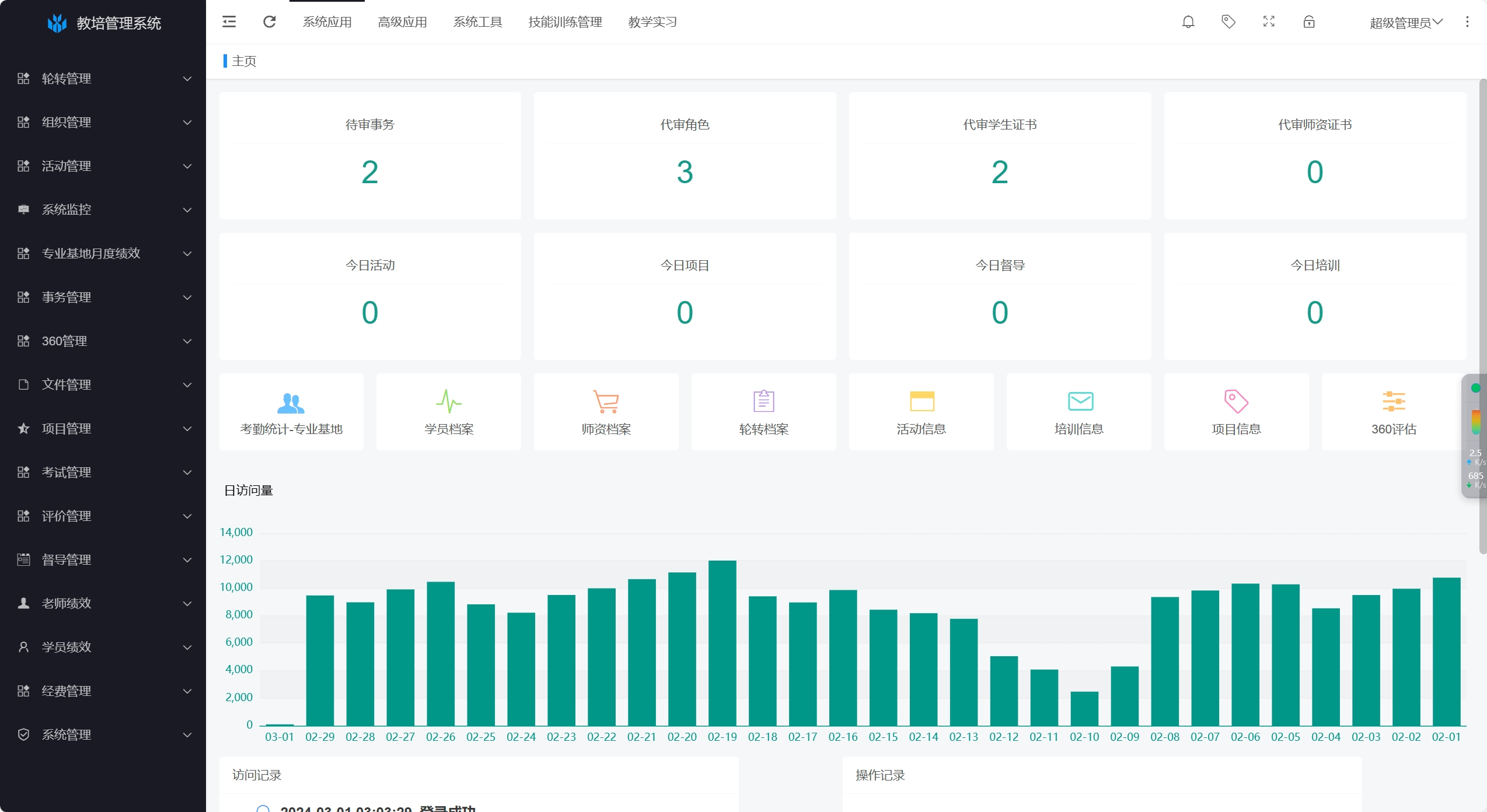
Task: Expand the 考试管理 chevron
Action: coord(187,473)
